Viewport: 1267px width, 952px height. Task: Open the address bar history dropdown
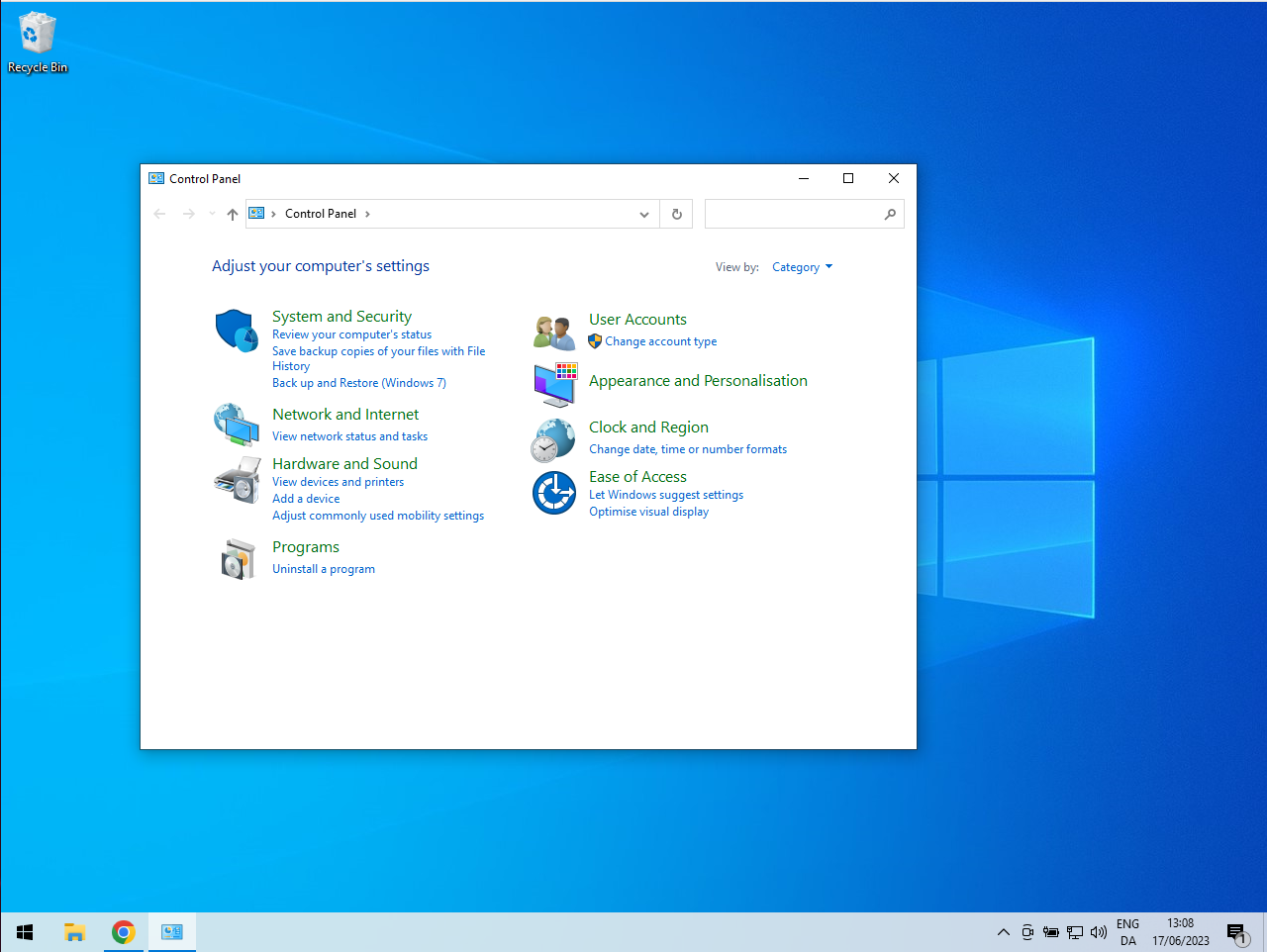pos(644,214)
